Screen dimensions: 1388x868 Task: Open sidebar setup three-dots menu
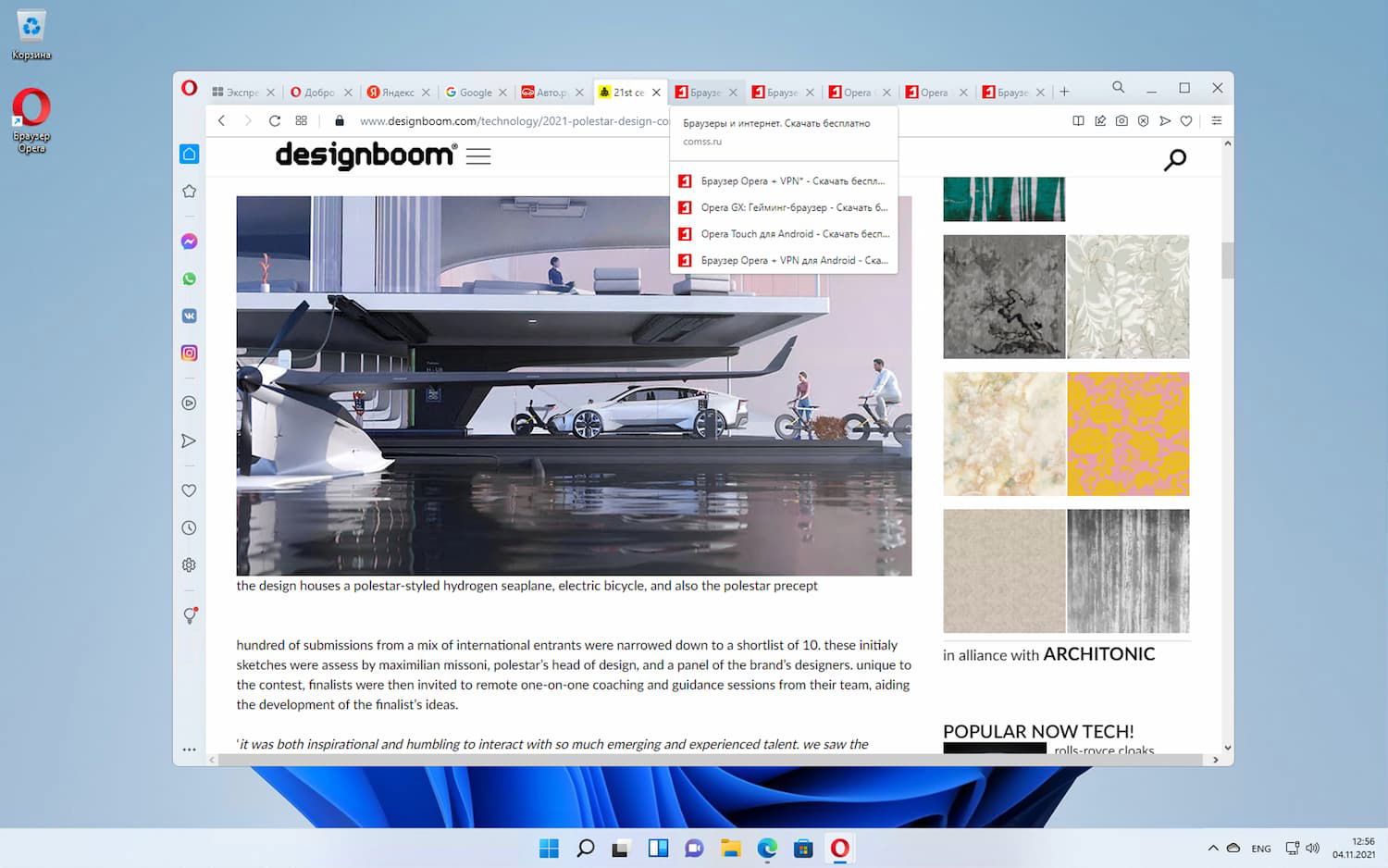pyautogui.click(x=189, y=750)
